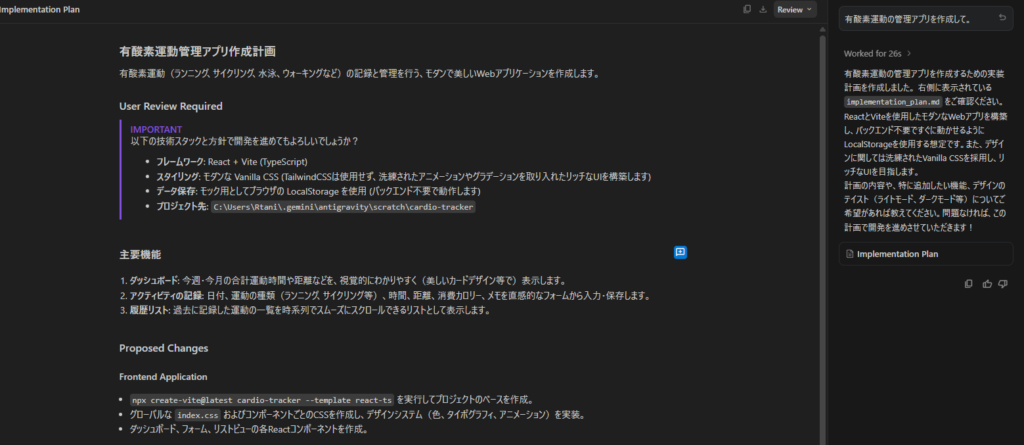Give thumbs down to the response
Screen dimensions: 1024x445
(x=1005, y=284)
